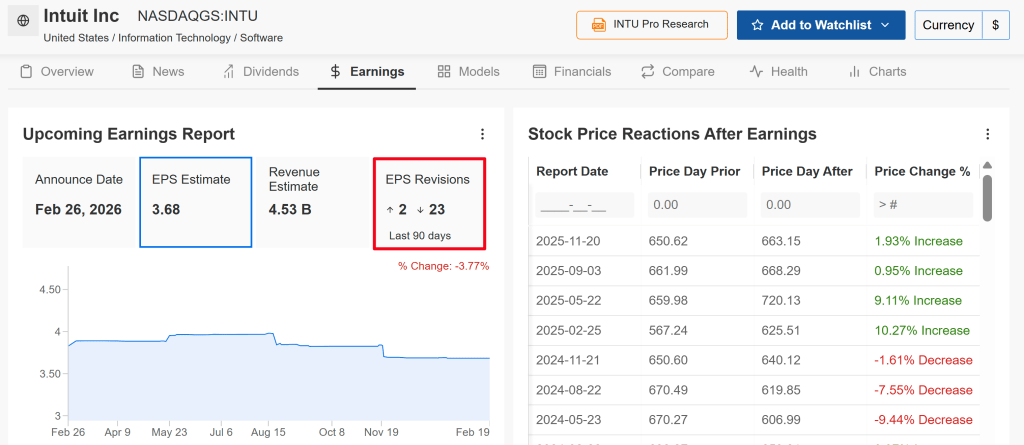Open the three-dot menu for Upcoming Earnings Report
Image resolution: width=1024 pixels, height=445 pixels.
[x=482, y=134]
